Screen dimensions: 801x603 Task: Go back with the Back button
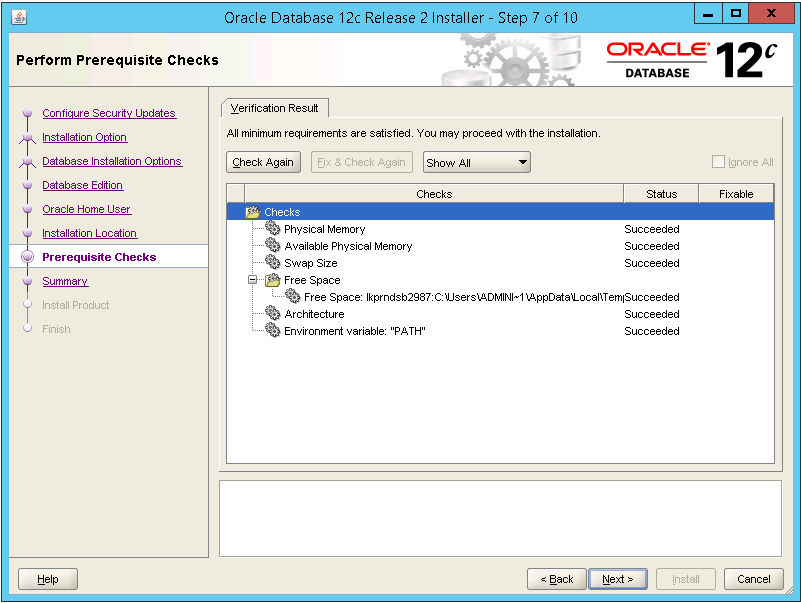tap(556, 579)
